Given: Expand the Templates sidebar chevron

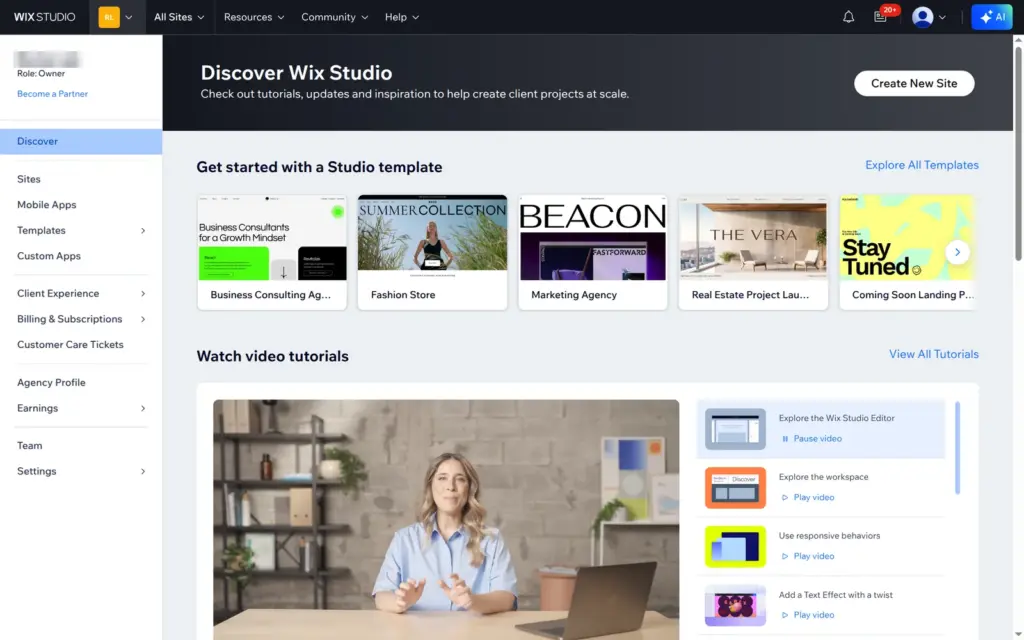Looking at the screenshot, I should (143, 231).
